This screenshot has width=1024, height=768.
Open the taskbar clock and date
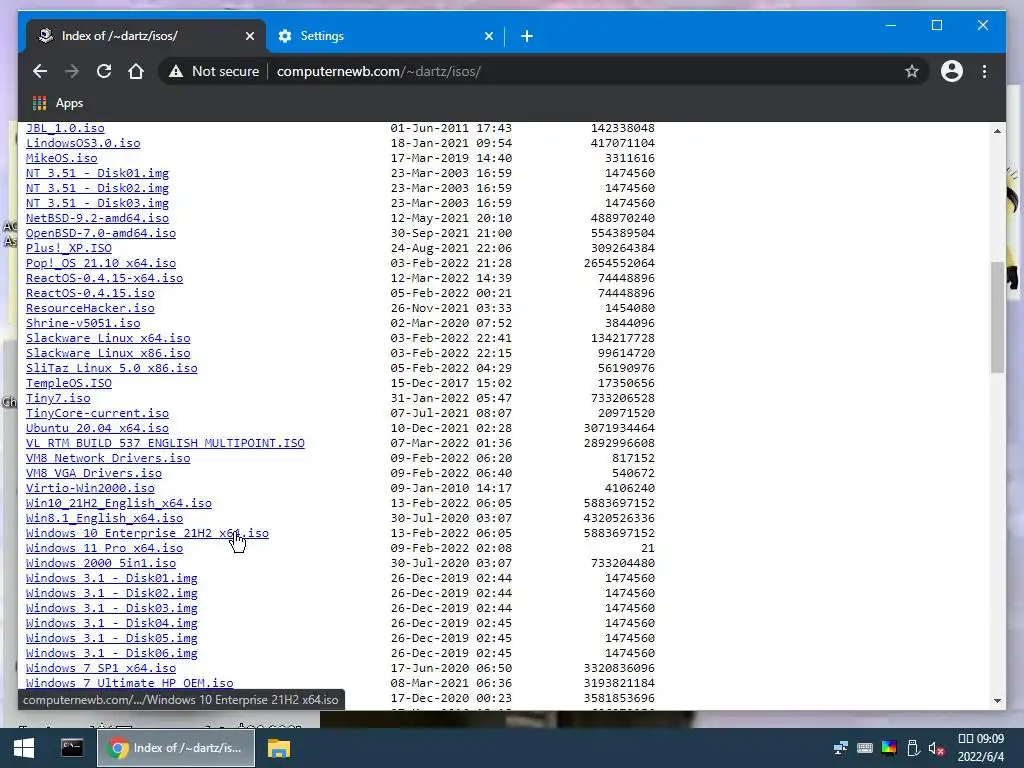coord(981,748)
